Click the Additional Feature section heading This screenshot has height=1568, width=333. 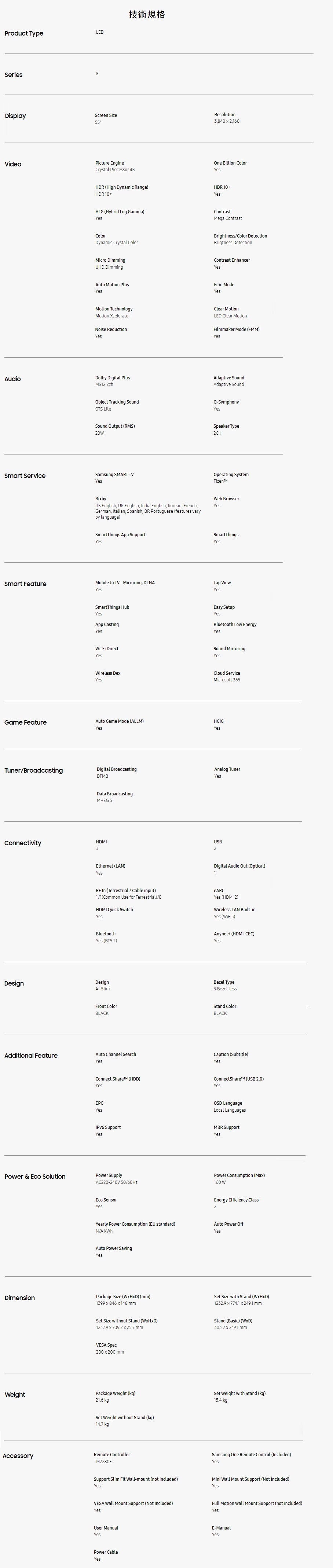[x=31, y=1056]
